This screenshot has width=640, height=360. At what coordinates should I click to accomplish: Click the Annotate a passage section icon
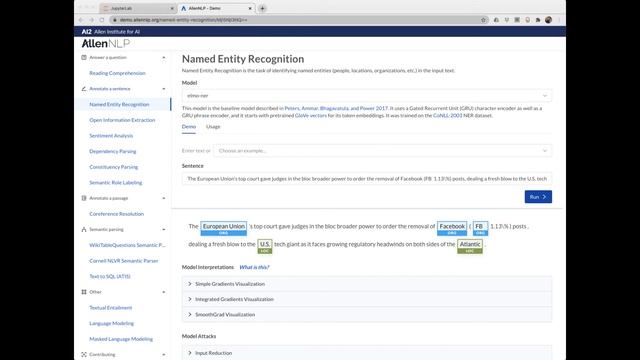(x=84, y=198)
